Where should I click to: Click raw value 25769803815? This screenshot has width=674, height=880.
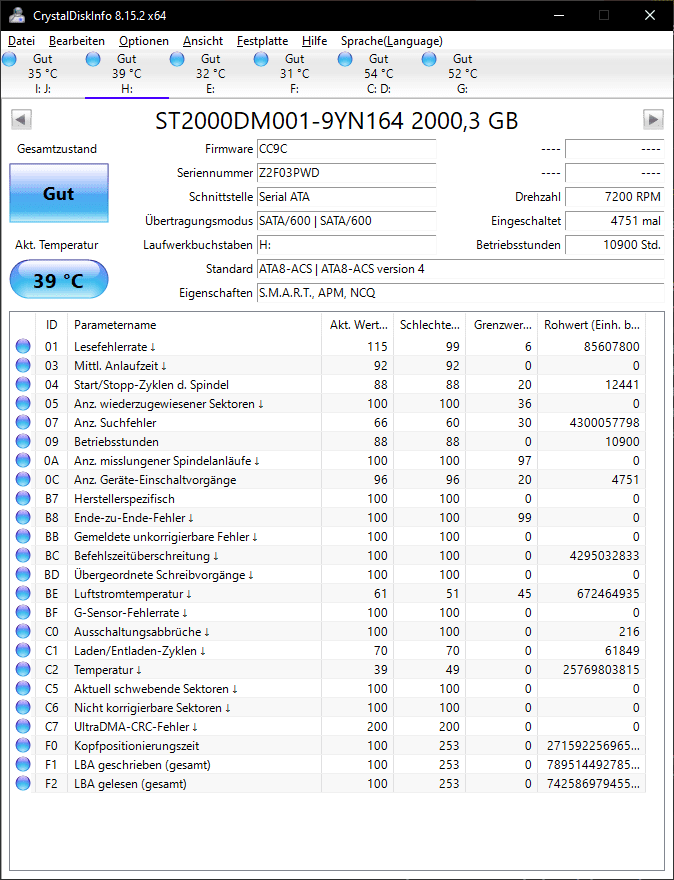(x=601, y=670)
